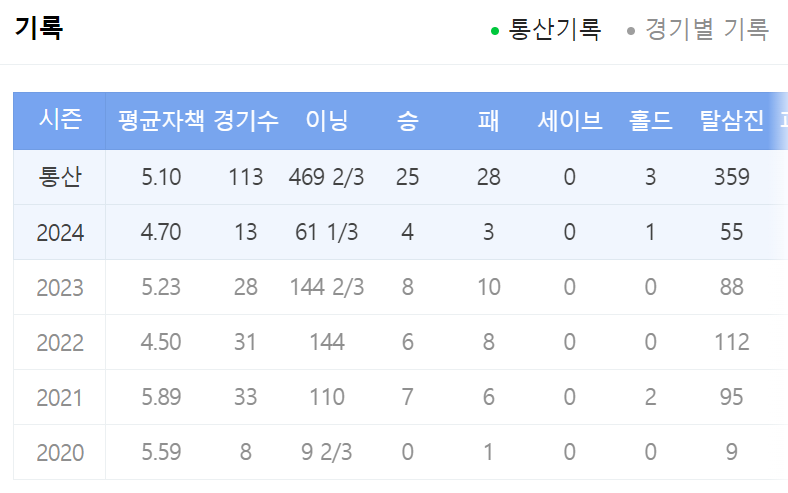The image size is (788, 493).
Task: Click the 탈삼진 column header
Action: pyautogui.click(x=732, y=121)
